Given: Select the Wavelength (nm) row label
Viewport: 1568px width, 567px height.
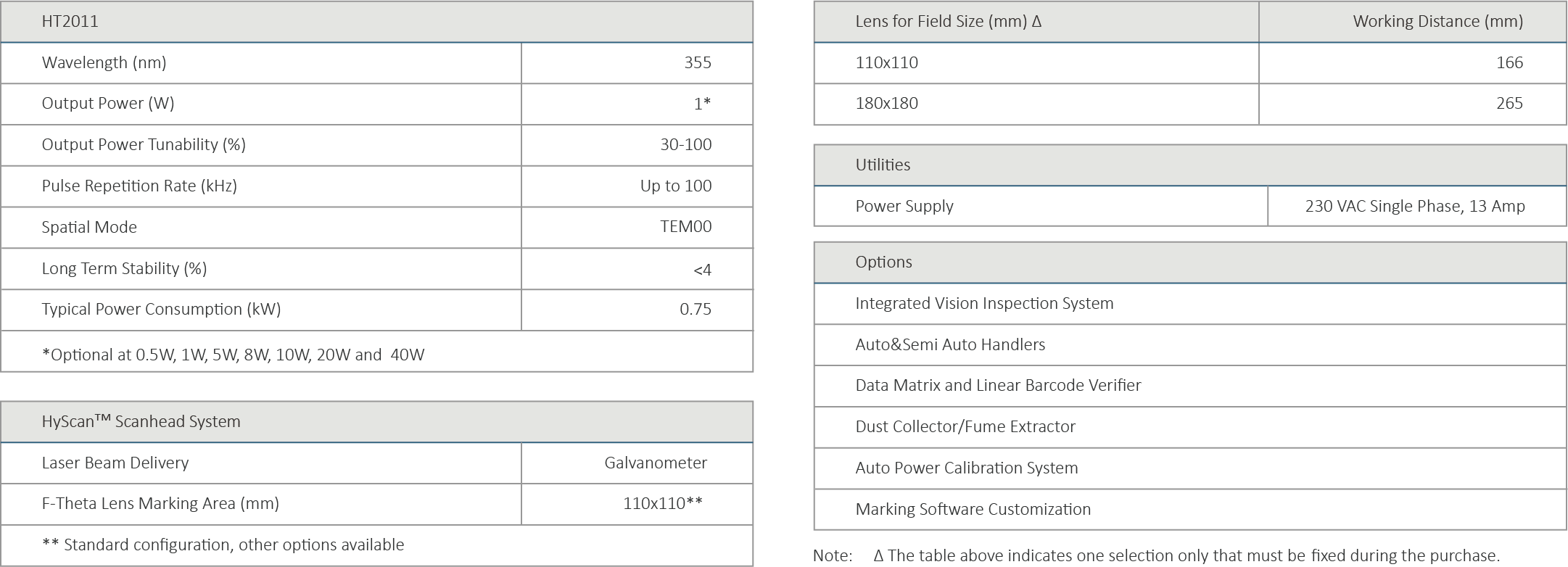Looking at the screenshot, I should 104,62.
